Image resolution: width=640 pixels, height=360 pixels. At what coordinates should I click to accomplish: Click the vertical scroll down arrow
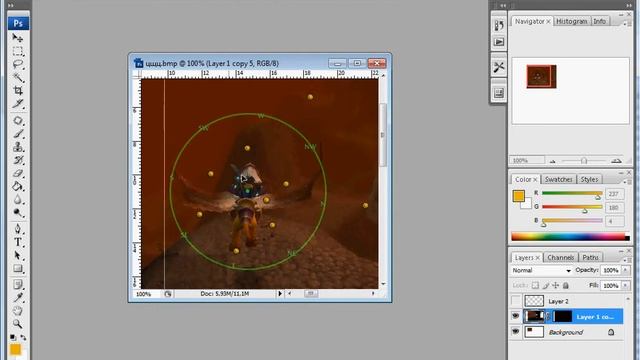pos(383,284)
